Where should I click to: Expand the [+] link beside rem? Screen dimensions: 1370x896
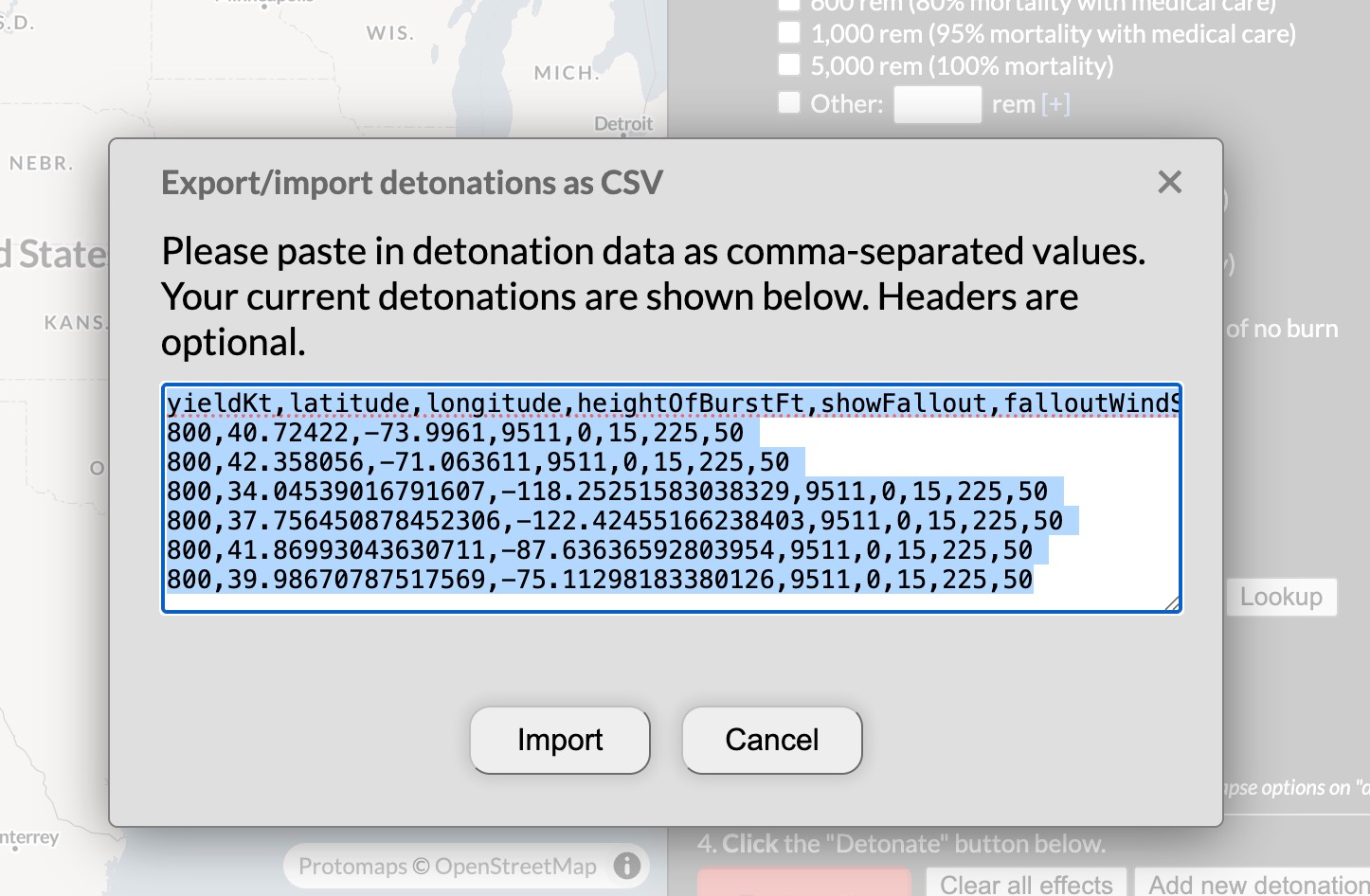click(1055, 104)
